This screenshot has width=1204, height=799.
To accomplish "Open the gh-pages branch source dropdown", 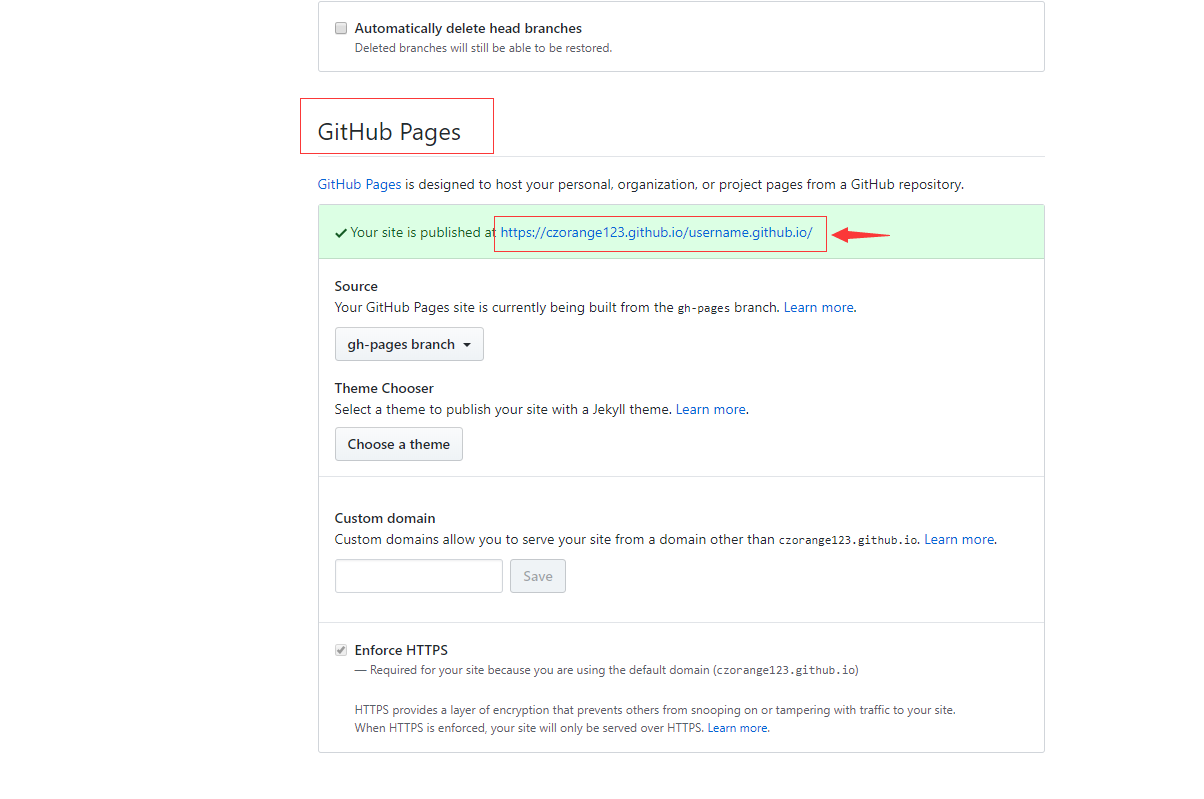I will click(x=409, y=344).
